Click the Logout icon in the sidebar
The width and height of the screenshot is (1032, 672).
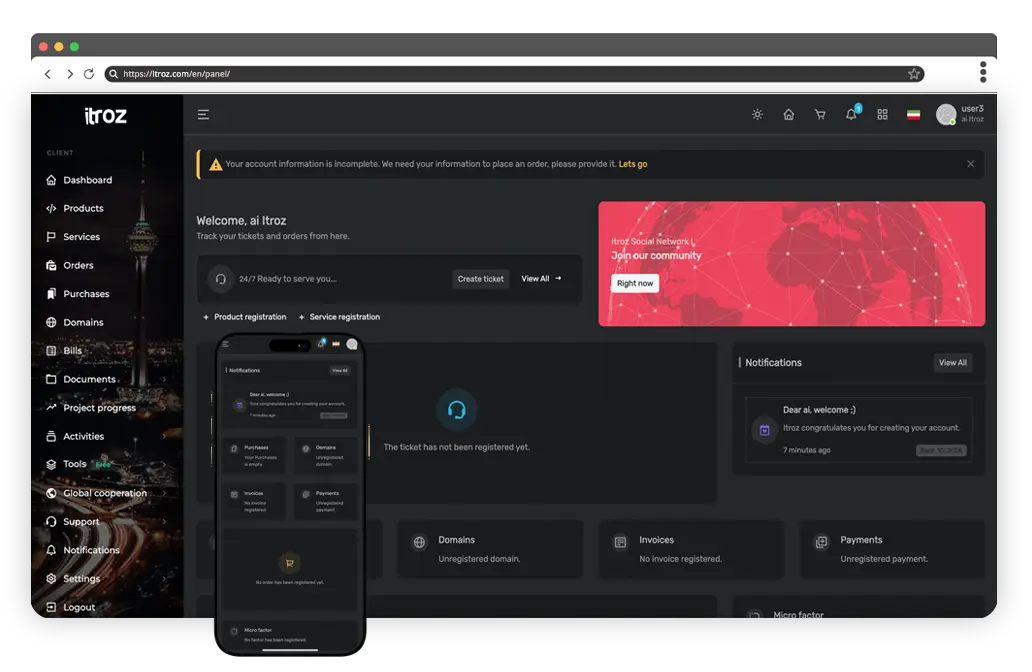click(x=51, y=607)
